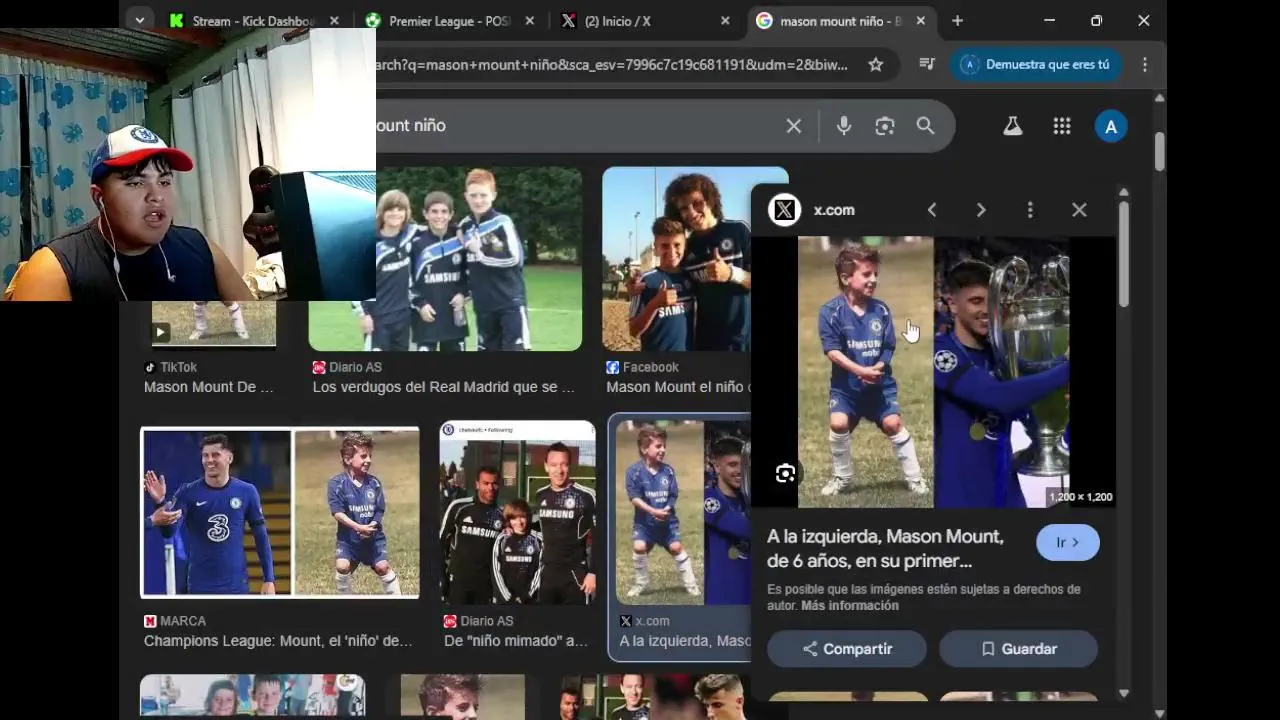Click the Ir button to visit page
1280x720 pixels.
pyautogui.click(x=1068, y=542)
